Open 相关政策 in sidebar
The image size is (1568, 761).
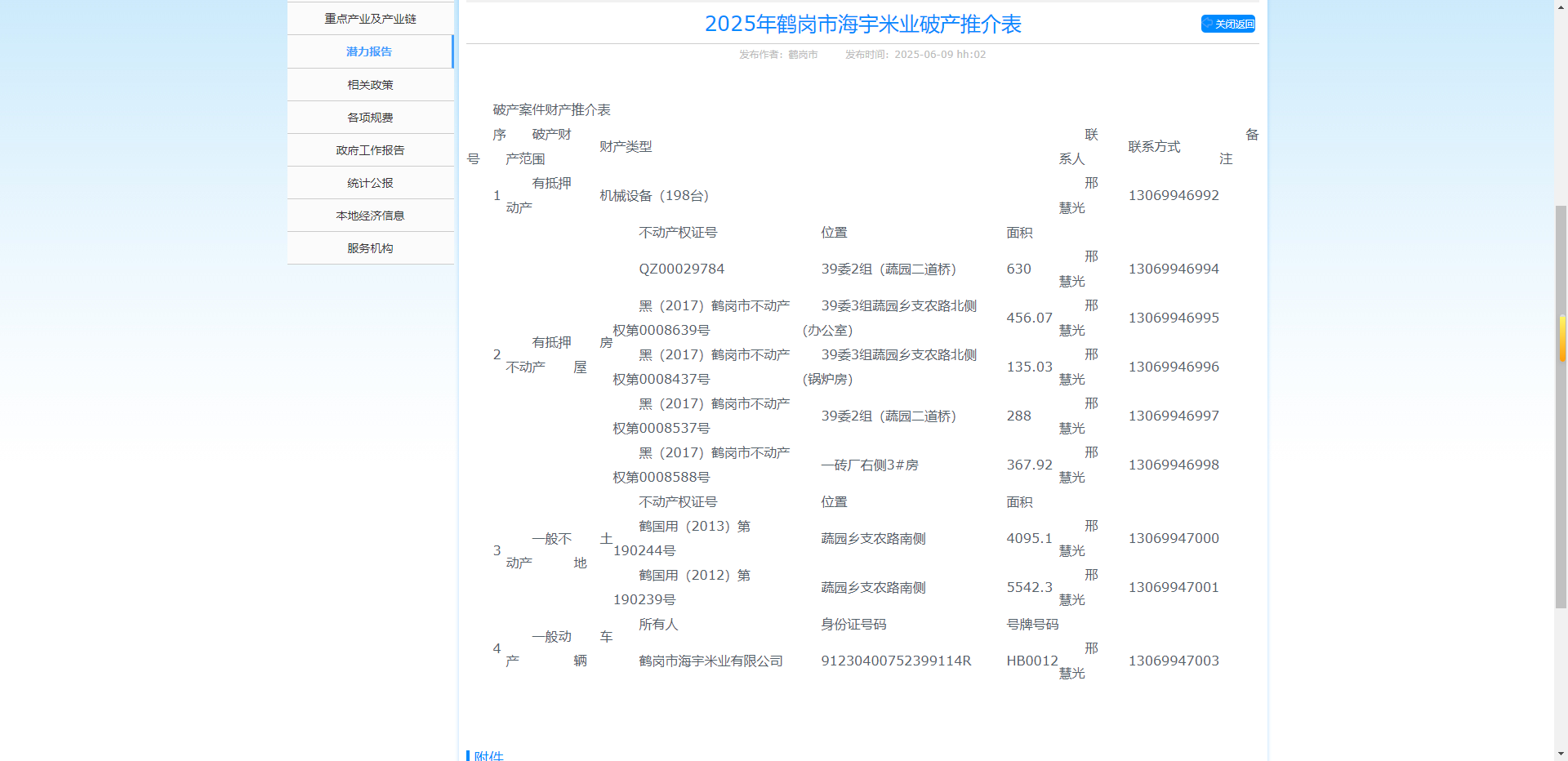coord(370,85)
